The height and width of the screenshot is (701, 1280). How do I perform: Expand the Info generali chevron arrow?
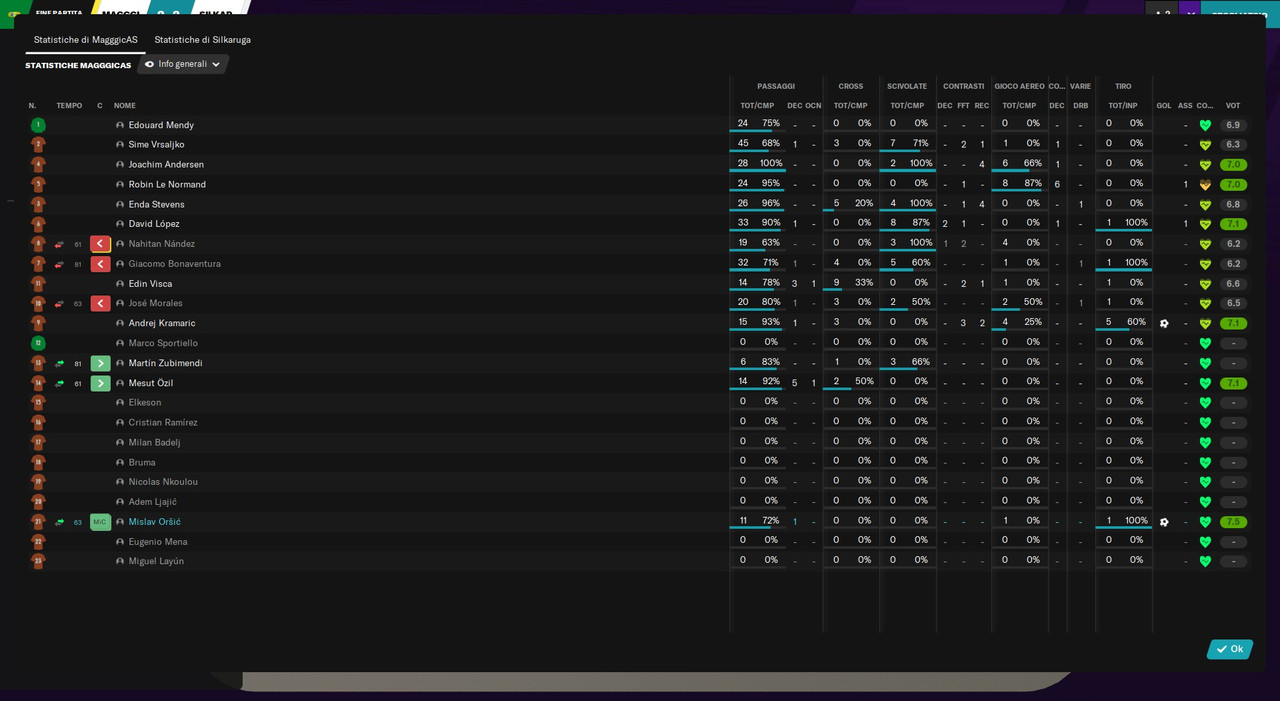click(216, 64)
